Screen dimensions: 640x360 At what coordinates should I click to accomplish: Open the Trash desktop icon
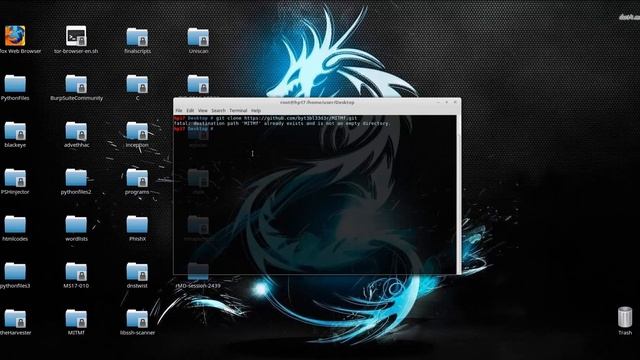click(x=625, y=317)
